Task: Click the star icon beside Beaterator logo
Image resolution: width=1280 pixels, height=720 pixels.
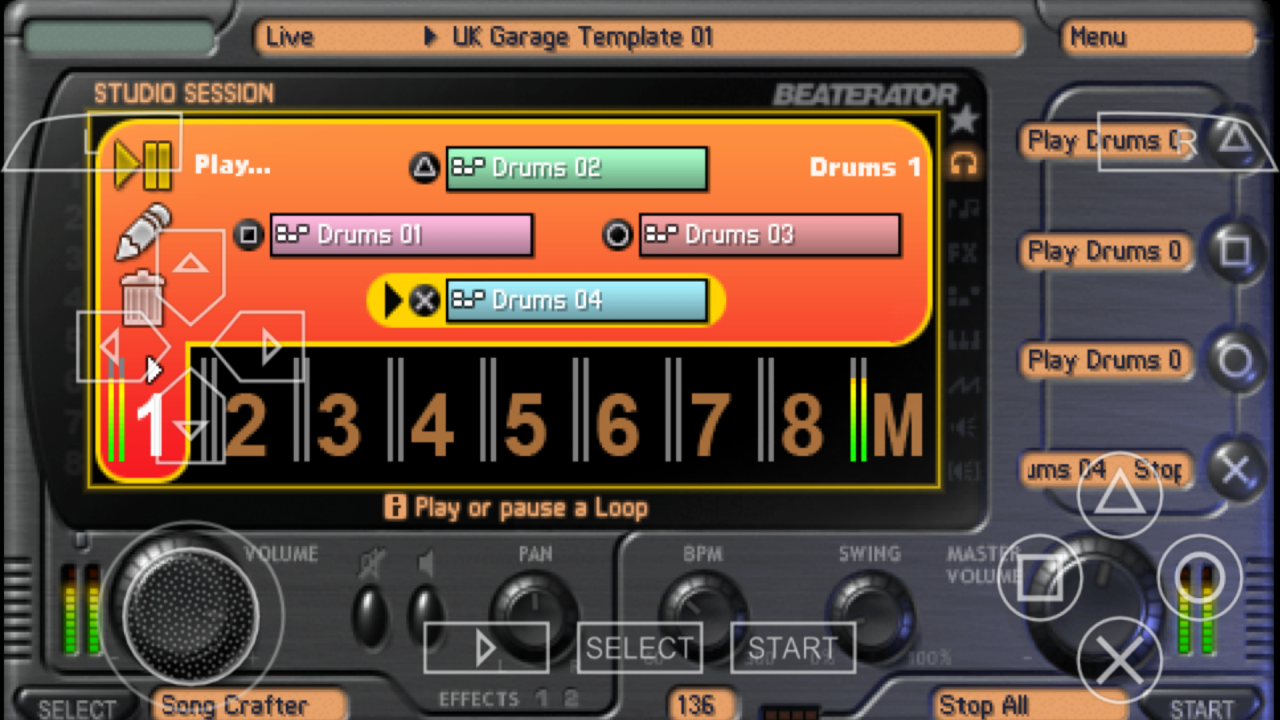Action: pyautogui.click(x=963, y=120)
